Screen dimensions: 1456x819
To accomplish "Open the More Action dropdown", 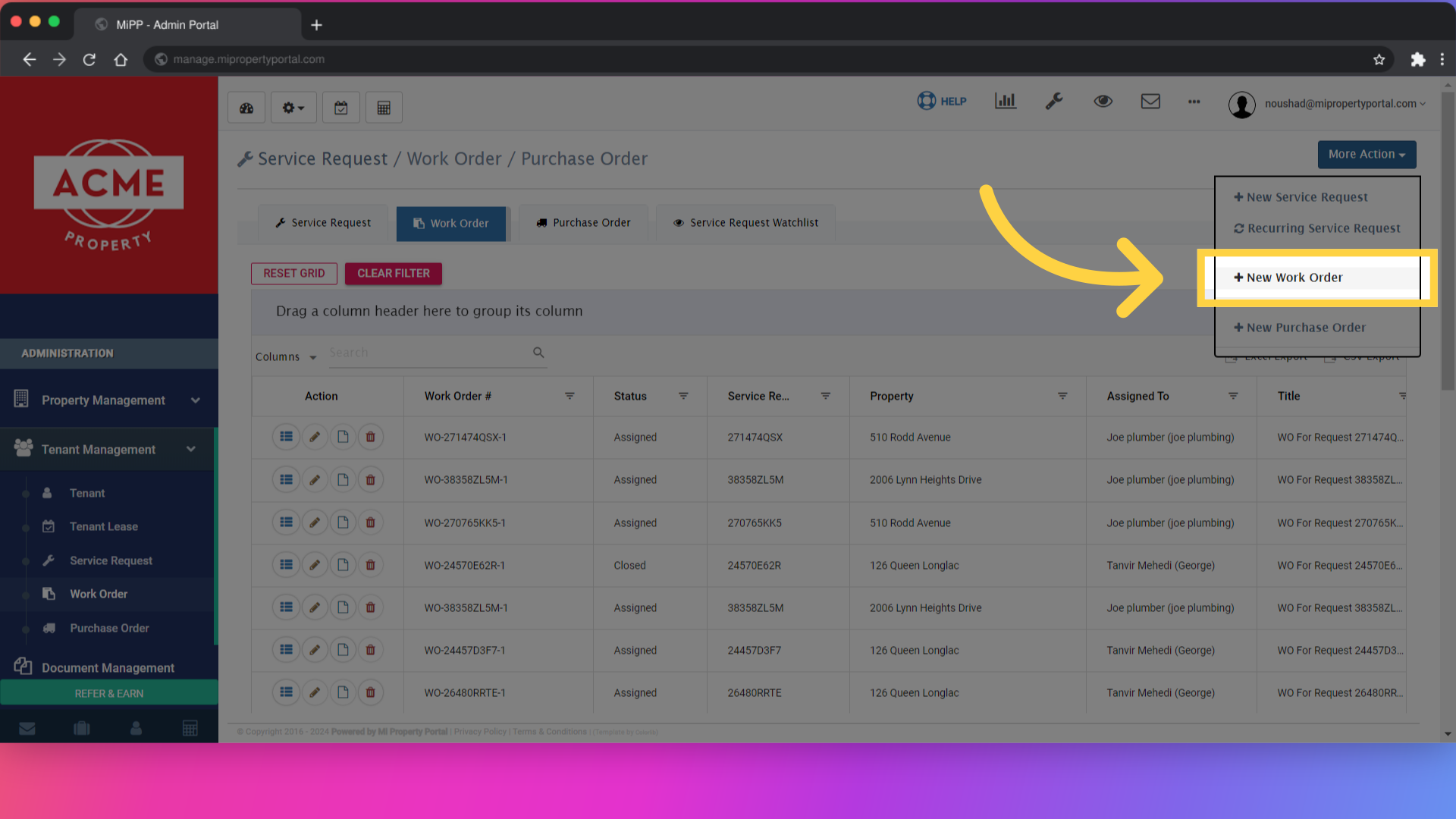I will tap(1366, 154).
